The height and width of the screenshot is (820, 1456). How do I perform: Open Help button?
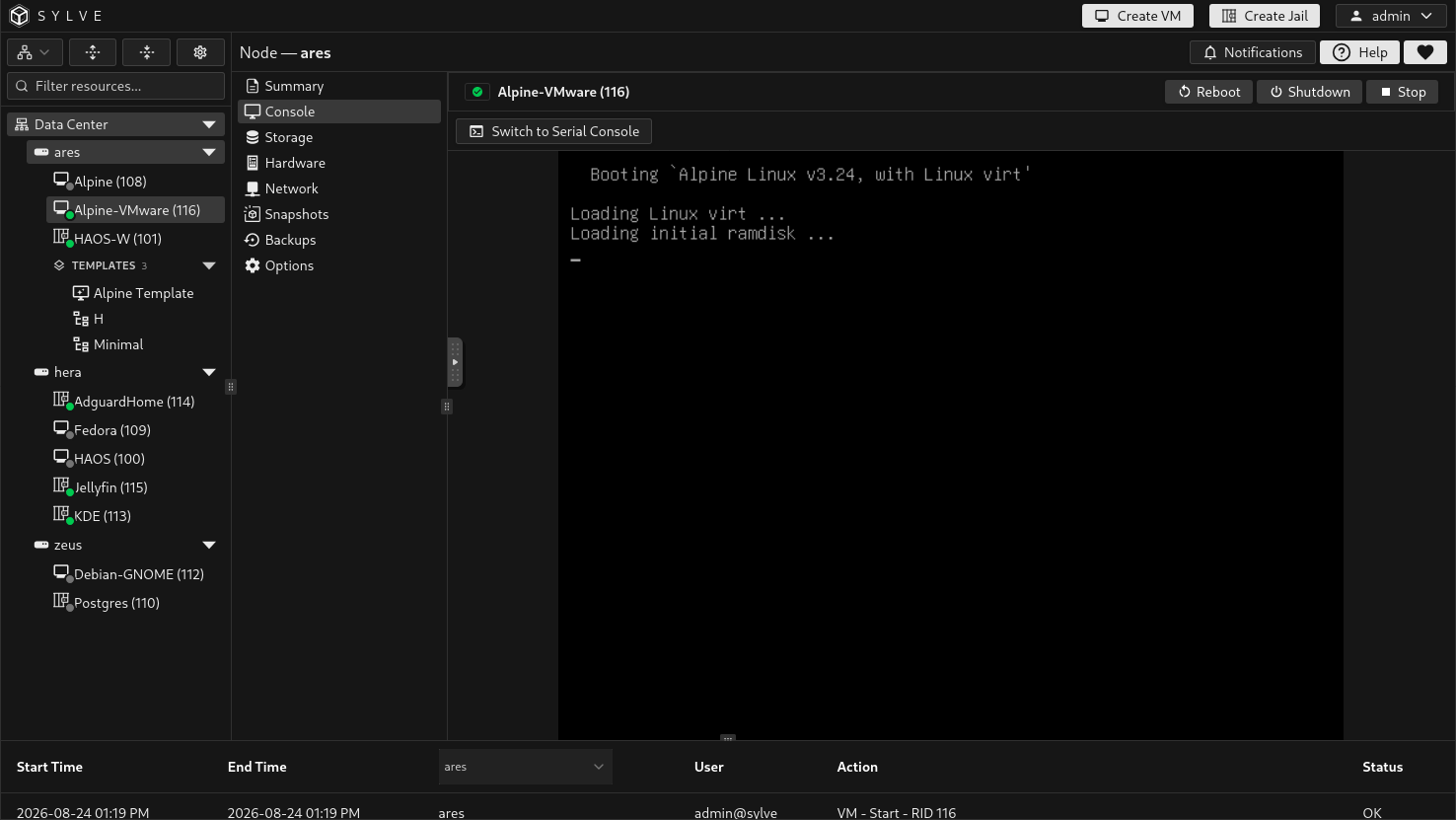point(1360,52)
